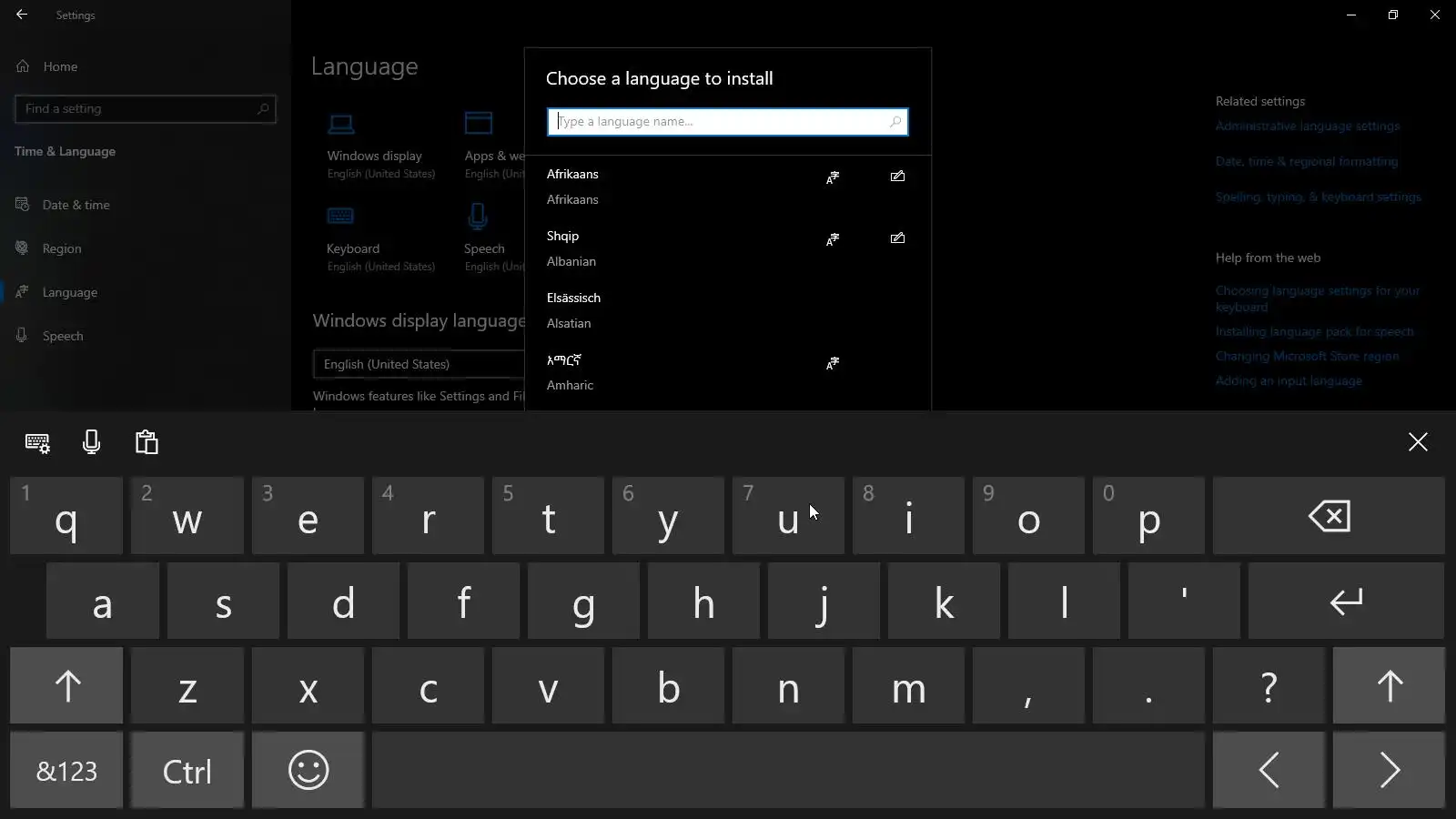Viewport: 1456px width, 819px height.
Task: Open Spelling, typing, & keyboard settings link
Action: click(x=1319, y=197)
